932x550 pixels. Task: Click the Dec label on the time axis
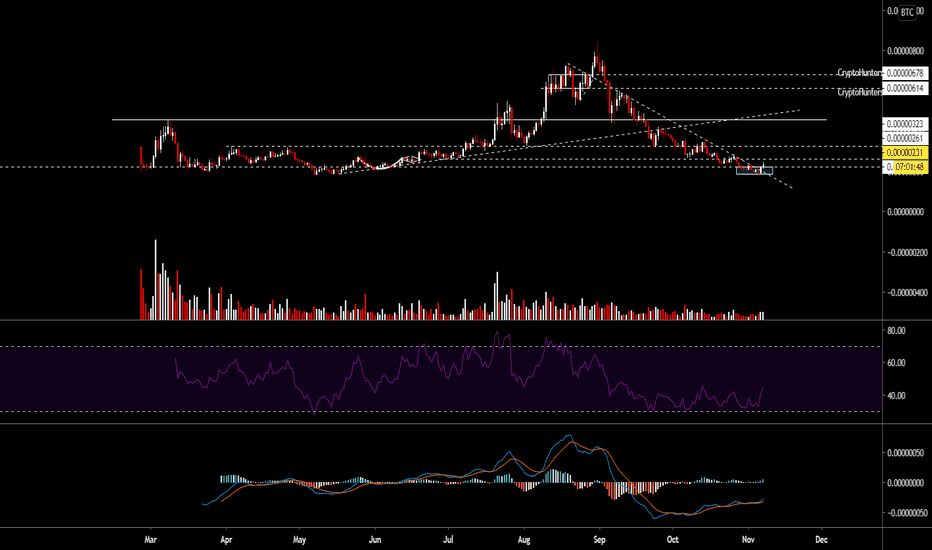pos(821,540)
